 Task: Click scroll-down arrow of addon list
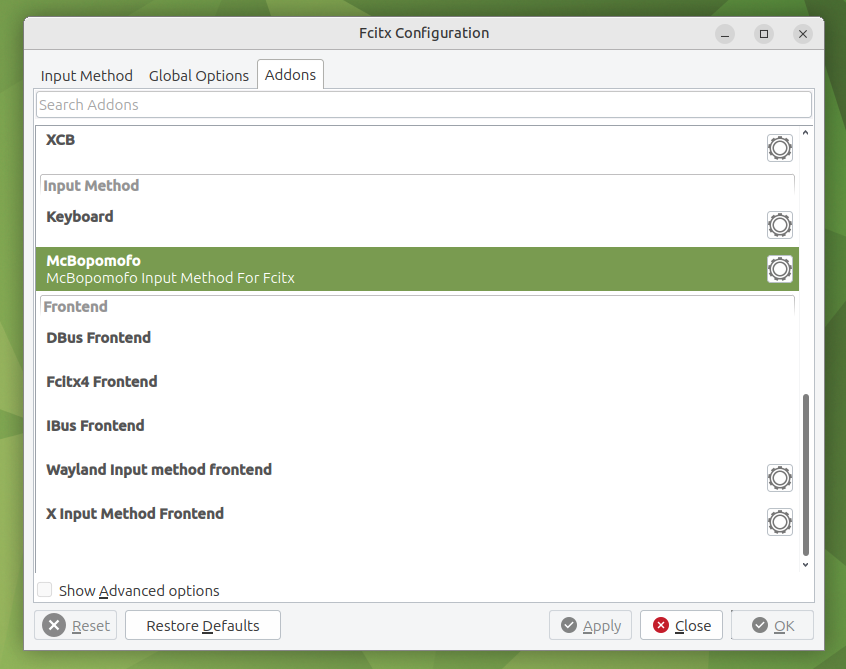[x=806, y=565]
